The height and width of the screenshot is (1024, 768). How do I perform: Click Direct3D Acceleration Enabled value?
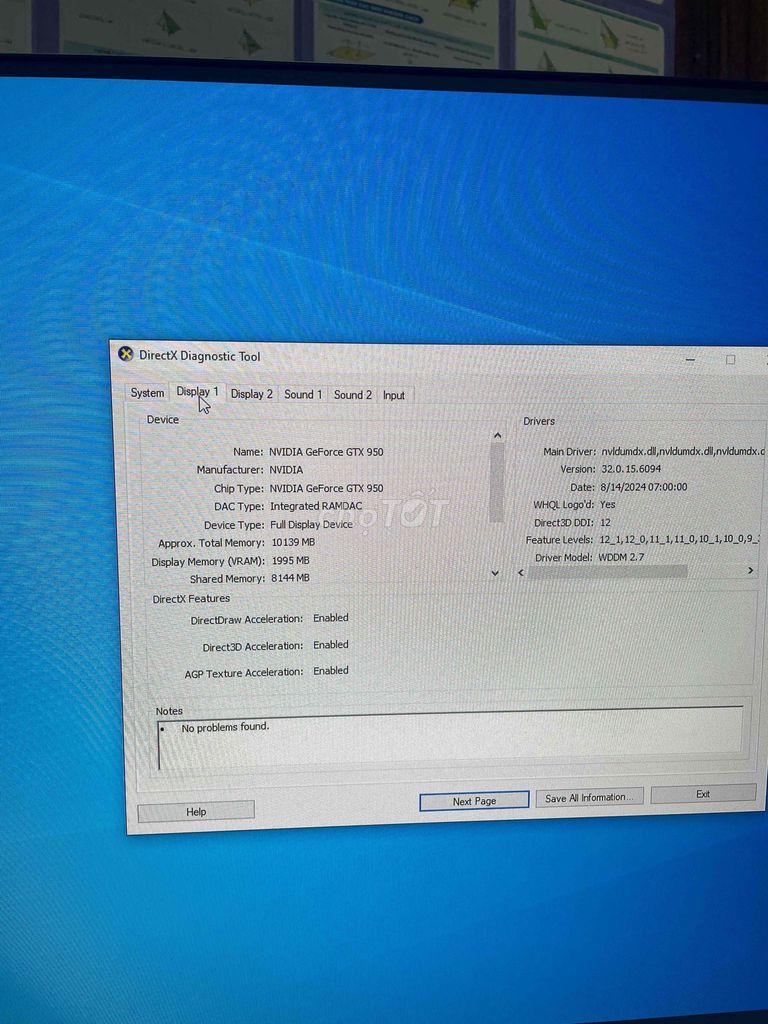coord(330,645)
